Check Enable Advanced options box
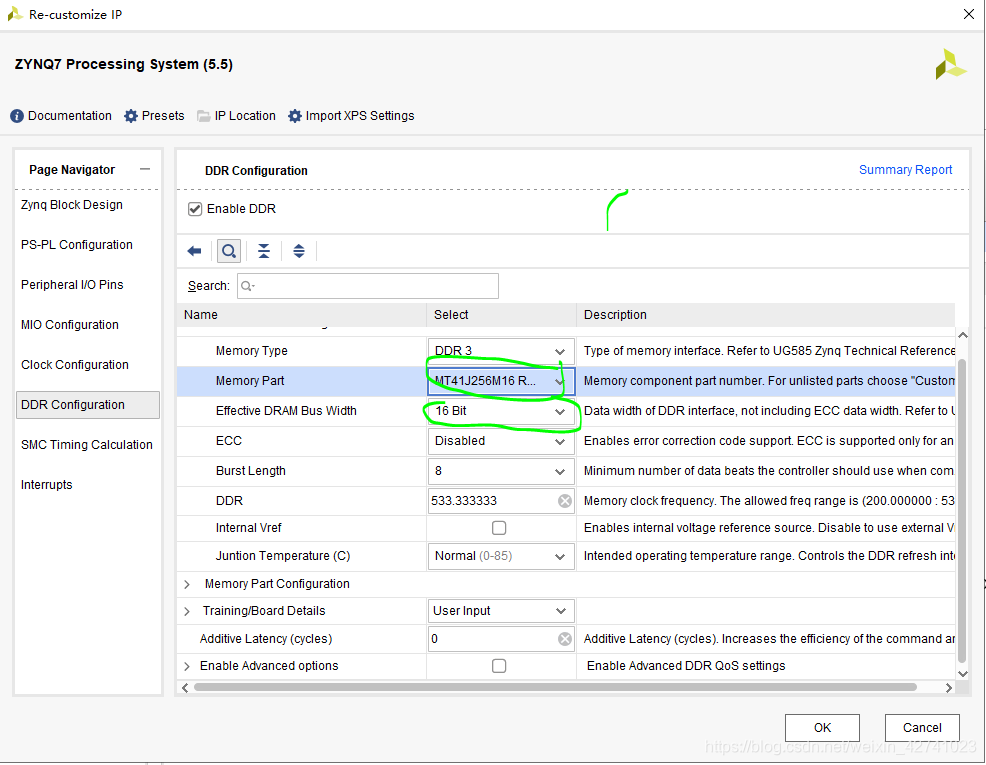The image size is (986, 765). [x=499, y=666]
